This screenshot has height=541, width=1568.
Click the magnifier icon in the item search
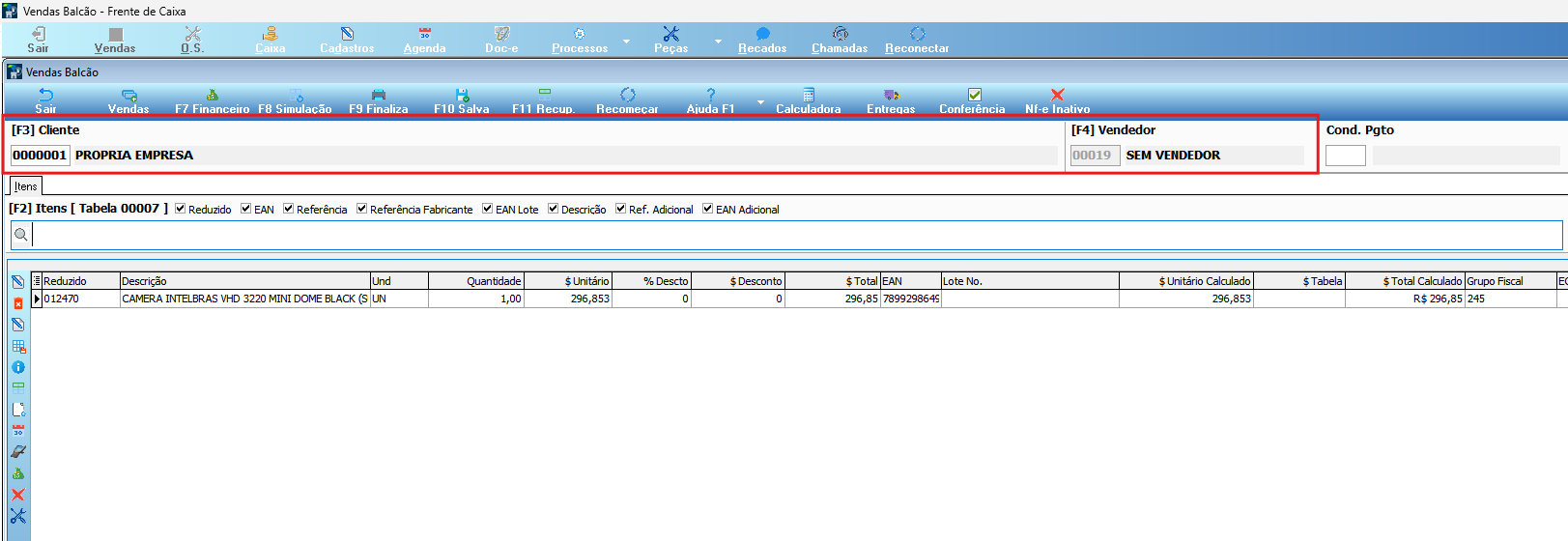(21, 235)
